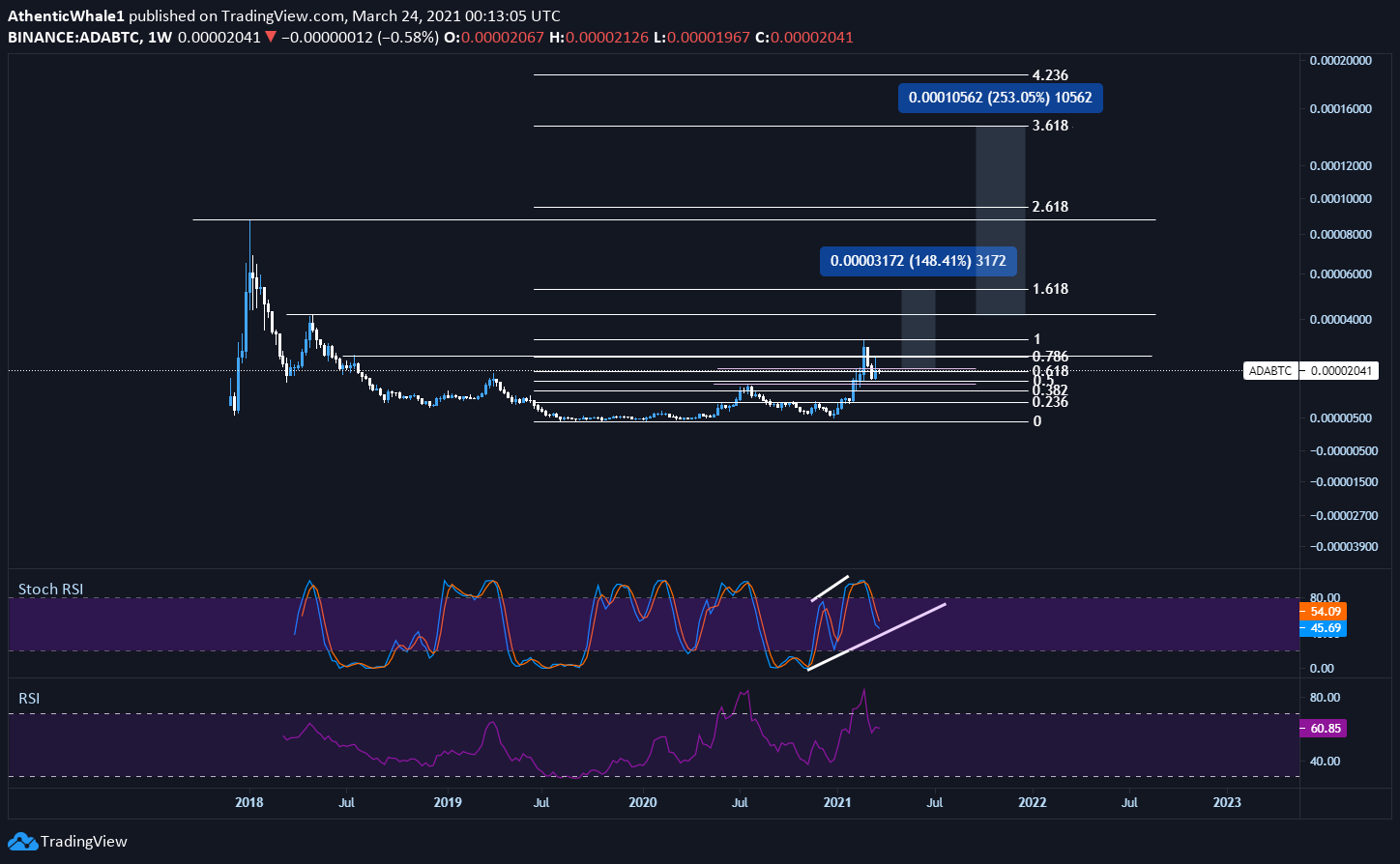The width and height of the screenshot is (1400, 864).
Task: Click the blue 45.69 Stoch RSI value
Action: 1324,628
